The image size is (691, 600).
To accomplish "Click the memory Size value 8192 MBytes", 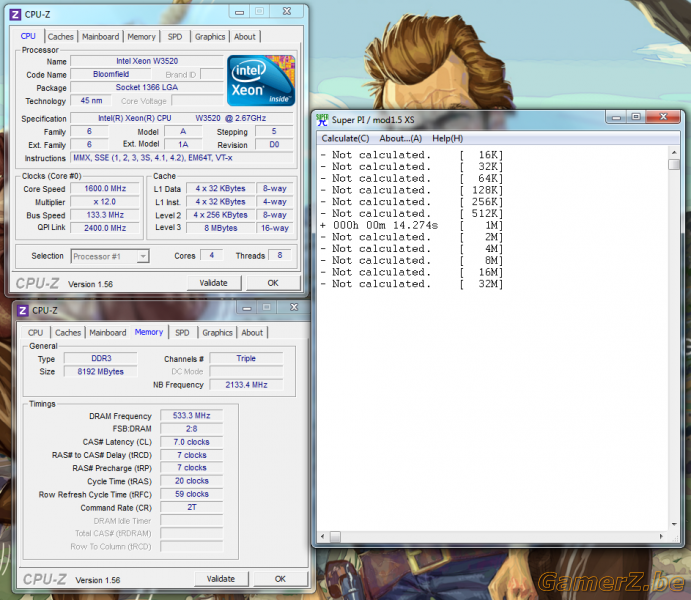I will pos(101,371).
